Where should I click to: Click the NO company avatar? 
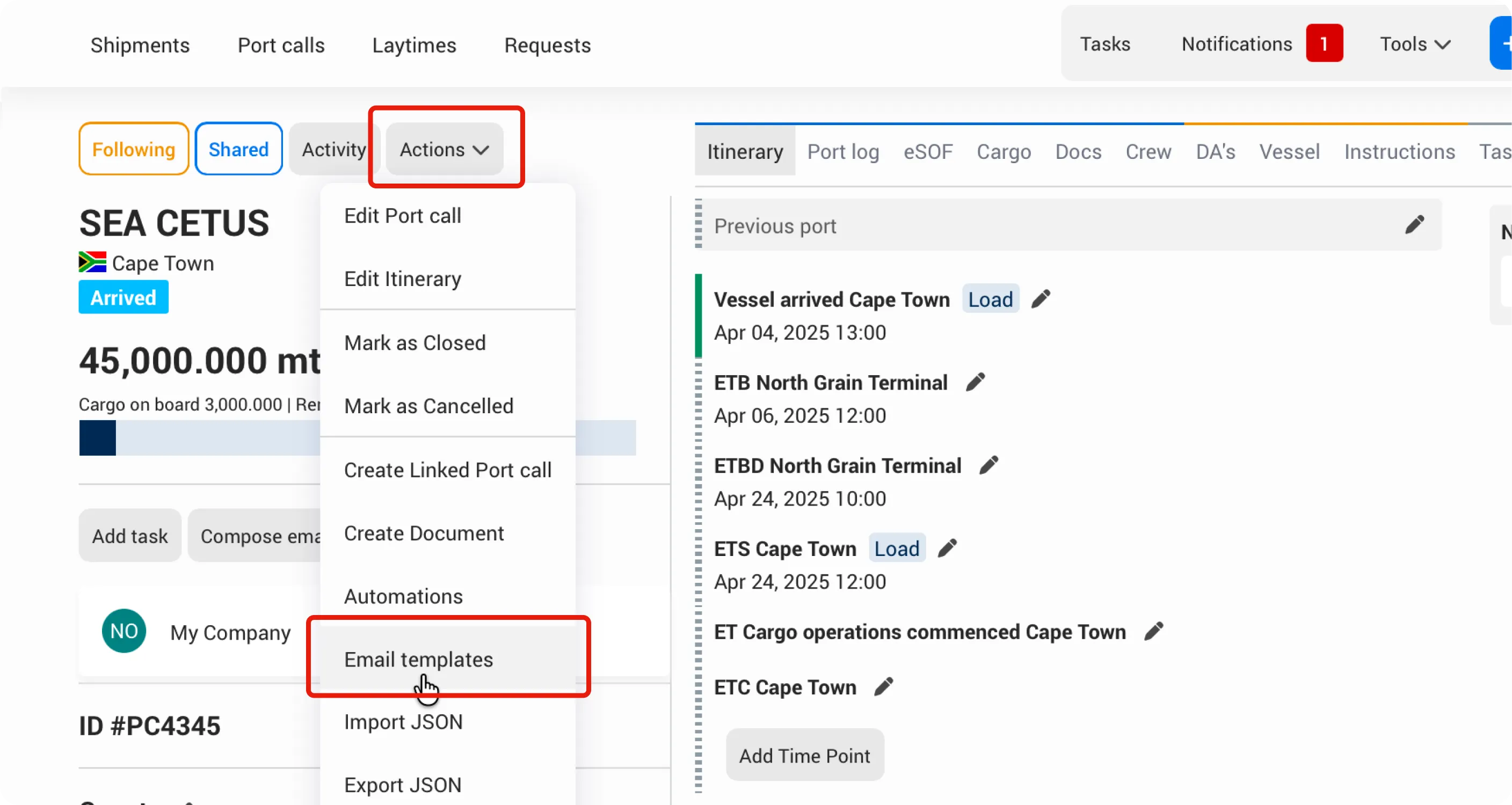pyautogui.click(x=124, y=631)
